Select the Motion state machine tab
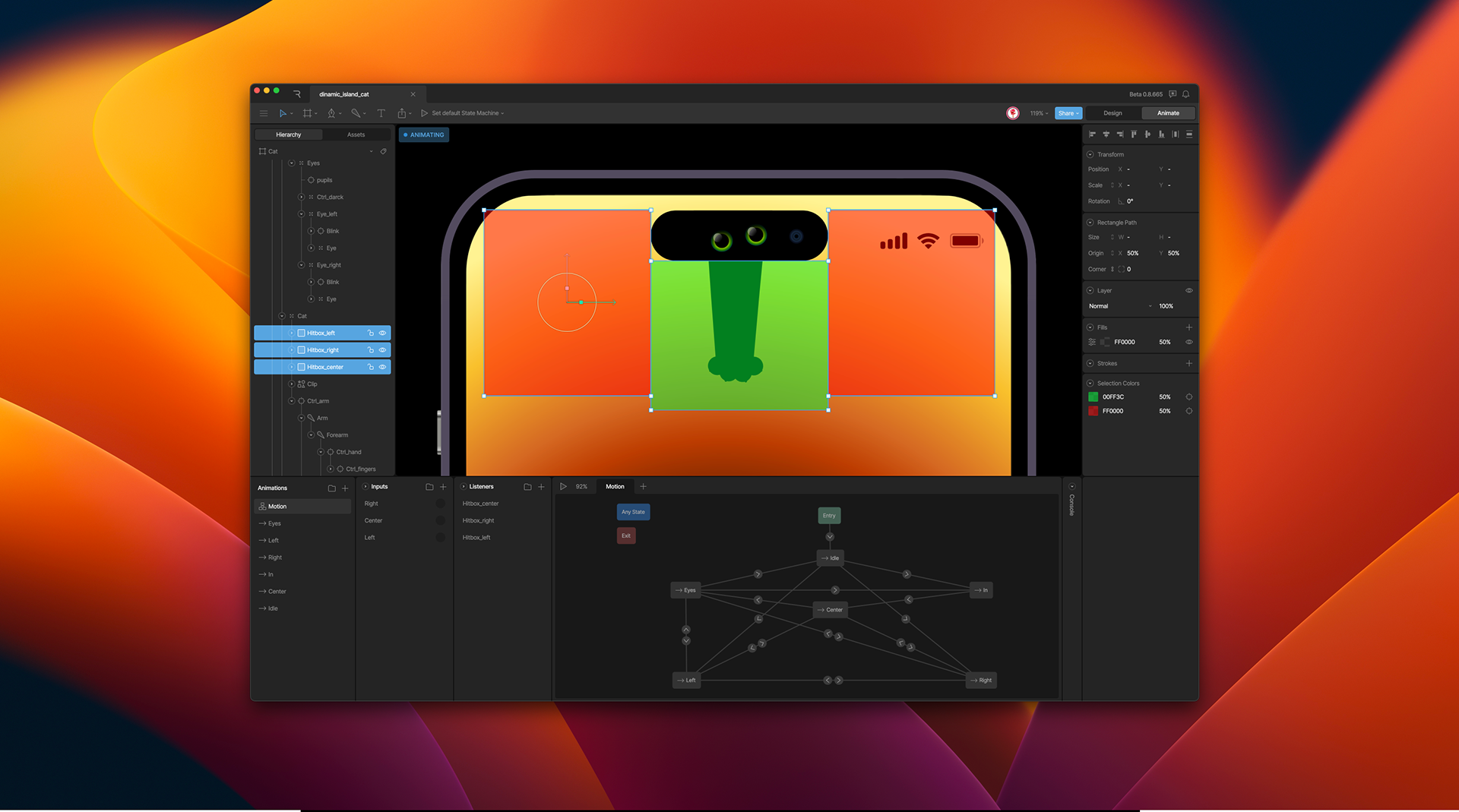This screenshot has height=812, width=1459. pyautogui.click(x=615, y=487)
